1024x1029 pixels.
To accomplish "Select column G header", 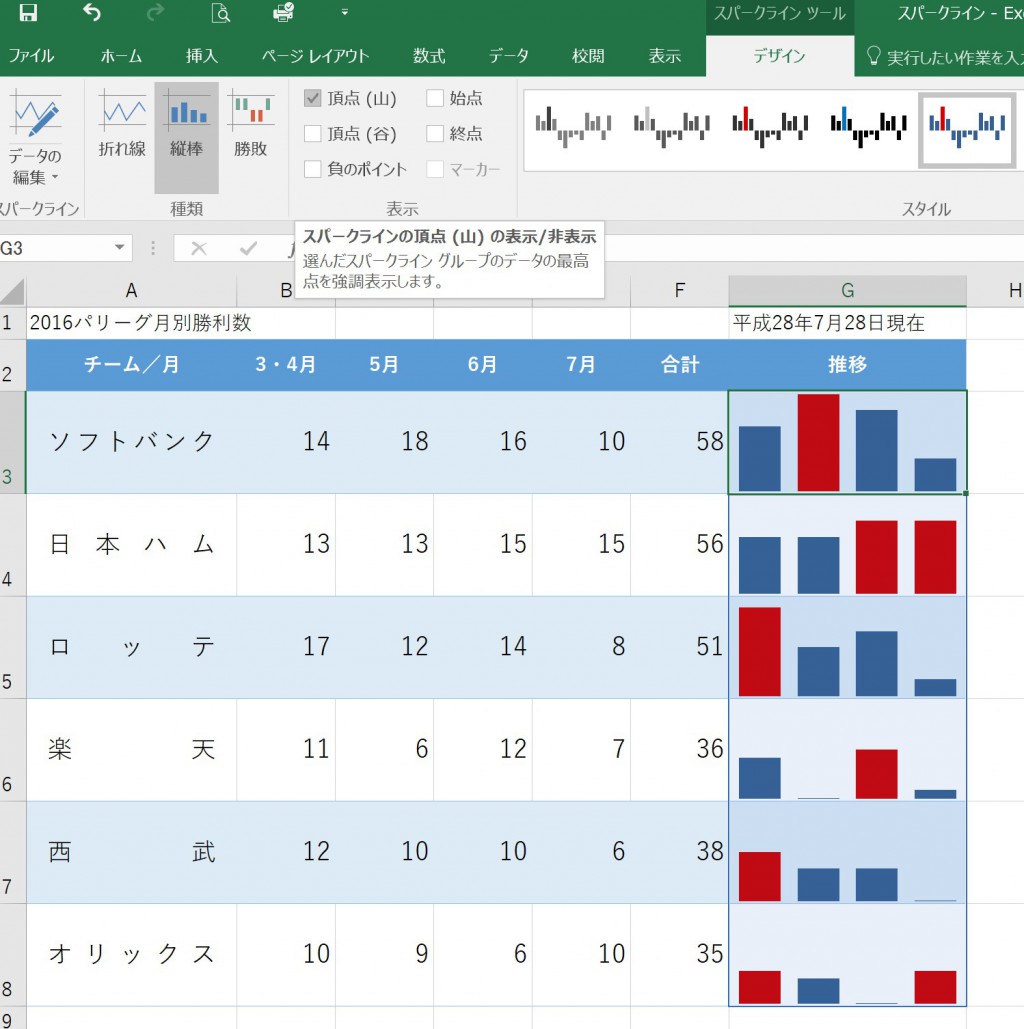I will (x=847, y=291).
